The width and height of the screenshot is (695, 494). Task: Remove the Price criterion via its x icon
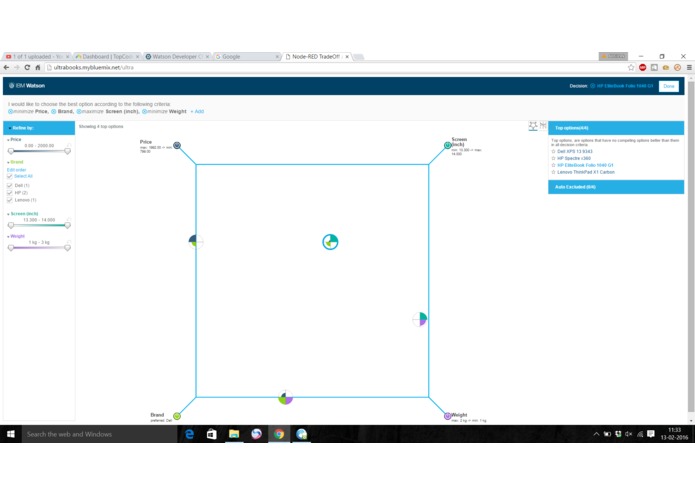tap(10, 112)
